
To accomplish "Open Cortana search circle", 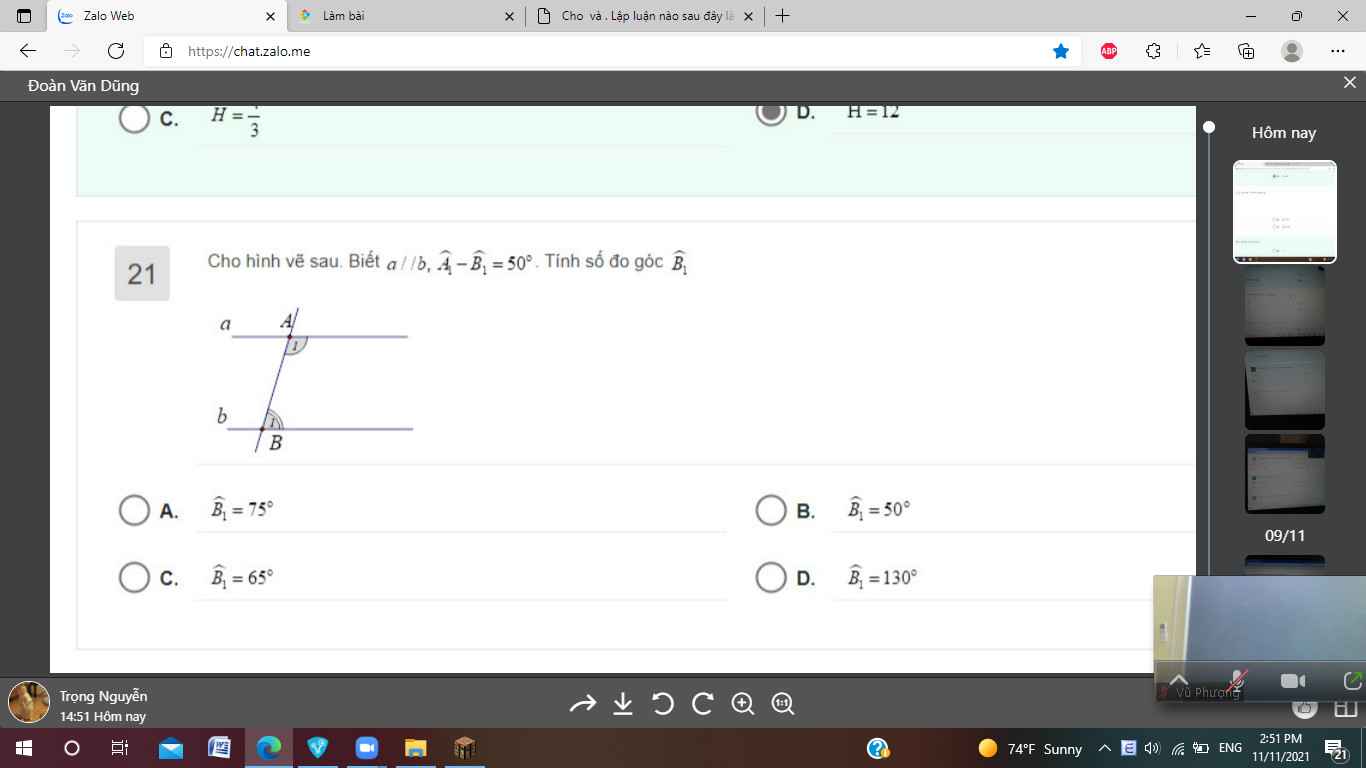I will pyautogui.click(x=71, y=748).
